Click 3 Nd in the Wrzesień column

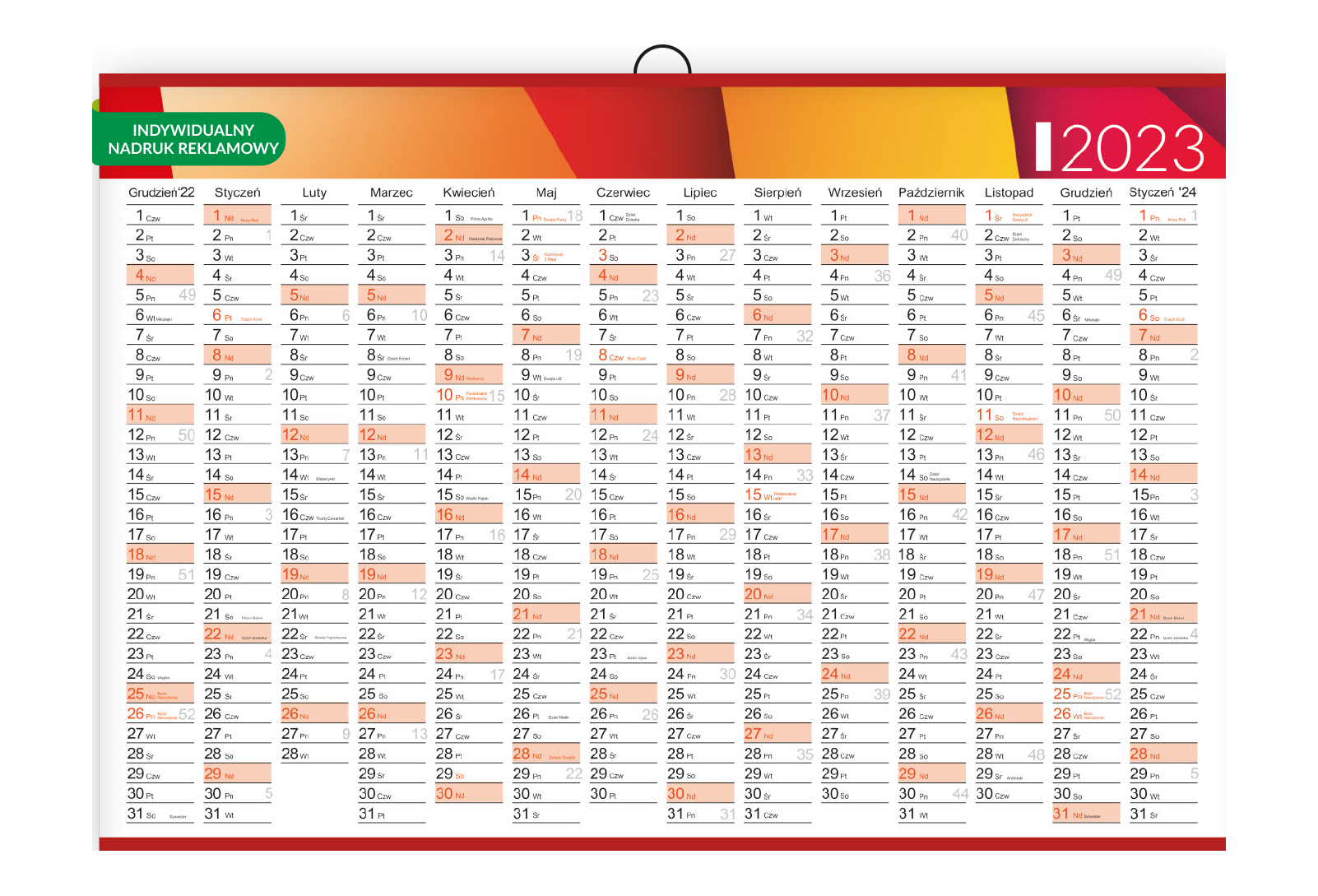point(855,256)
